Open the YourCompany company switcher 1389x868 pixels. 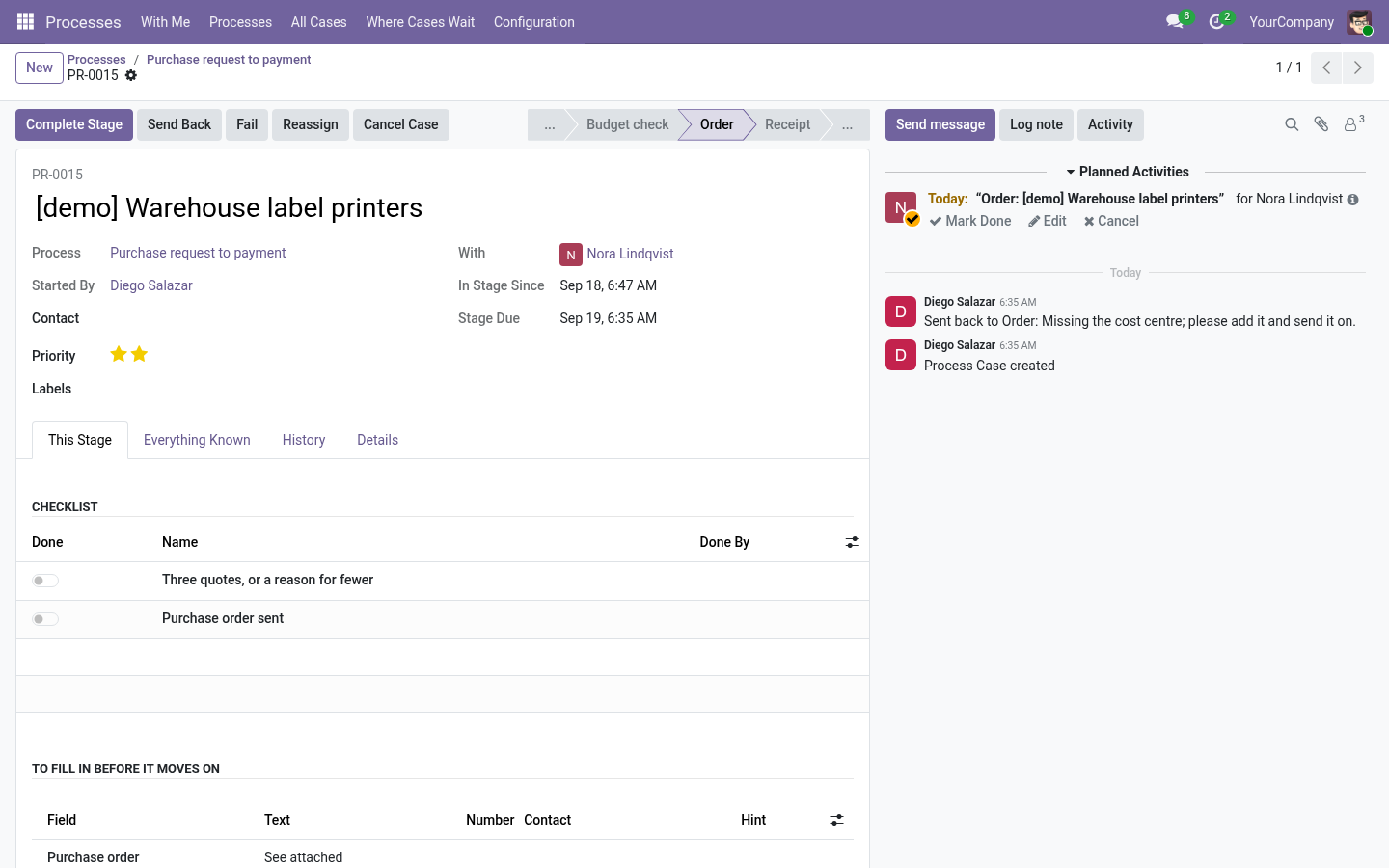click(x=1292, y=22)
